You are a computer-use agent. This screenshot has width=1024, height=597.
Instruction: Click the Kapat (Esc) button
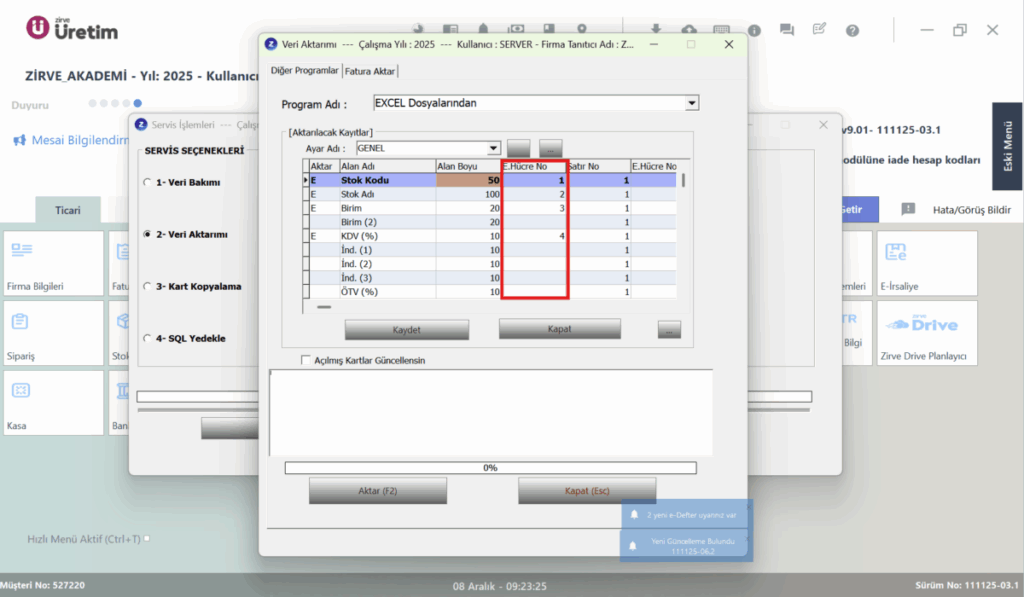click(586, 491)
